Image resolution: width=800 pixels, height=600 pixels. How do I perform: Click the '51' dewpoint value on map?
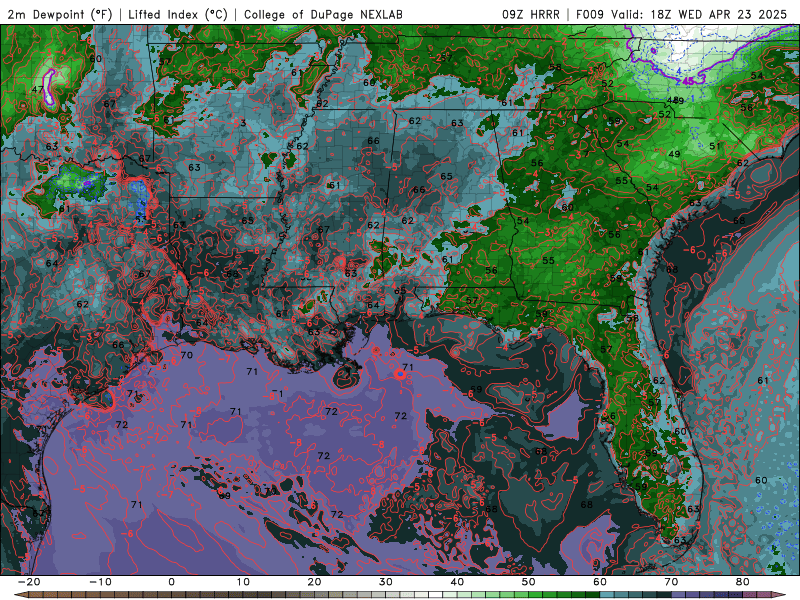[715, 146]
